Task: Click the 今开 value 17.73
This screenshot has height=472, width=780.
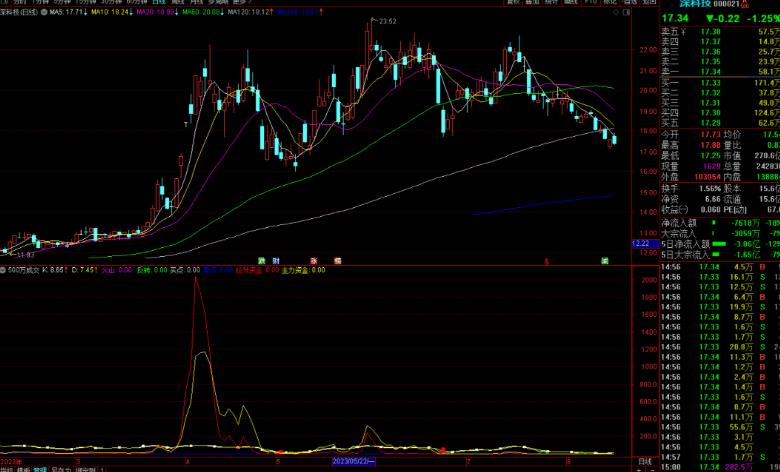Action: point(710,135)
